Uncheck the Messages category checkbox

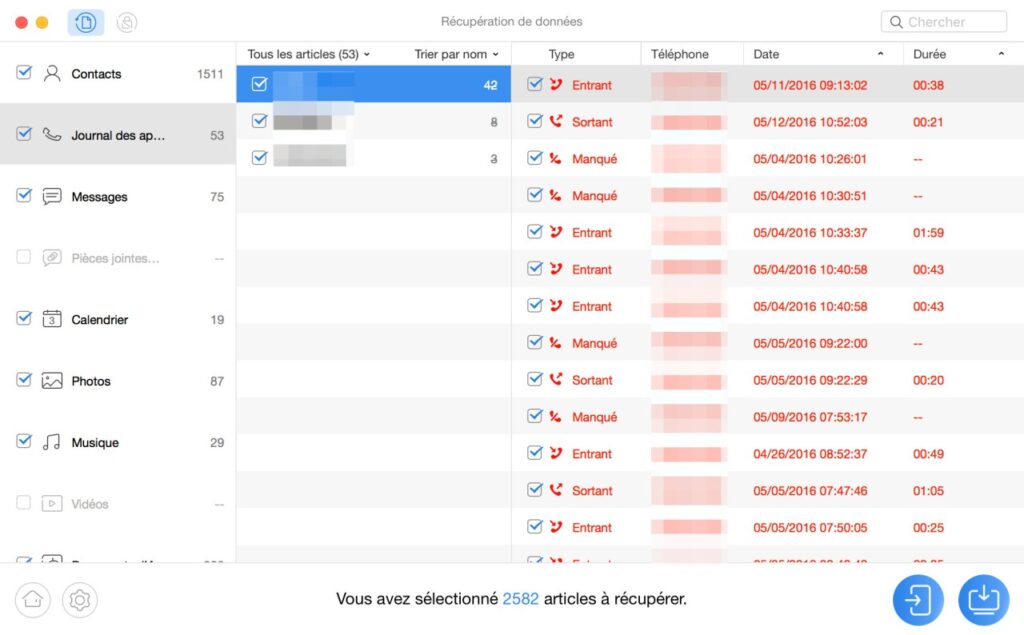point(24,195)
